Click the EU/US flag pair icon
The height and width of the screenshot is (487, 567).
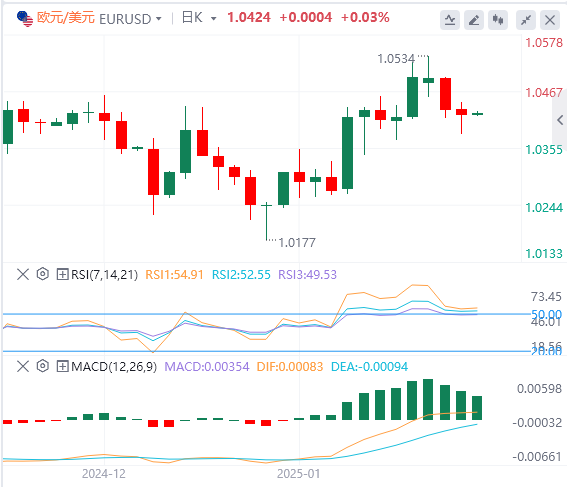point(25,18)
